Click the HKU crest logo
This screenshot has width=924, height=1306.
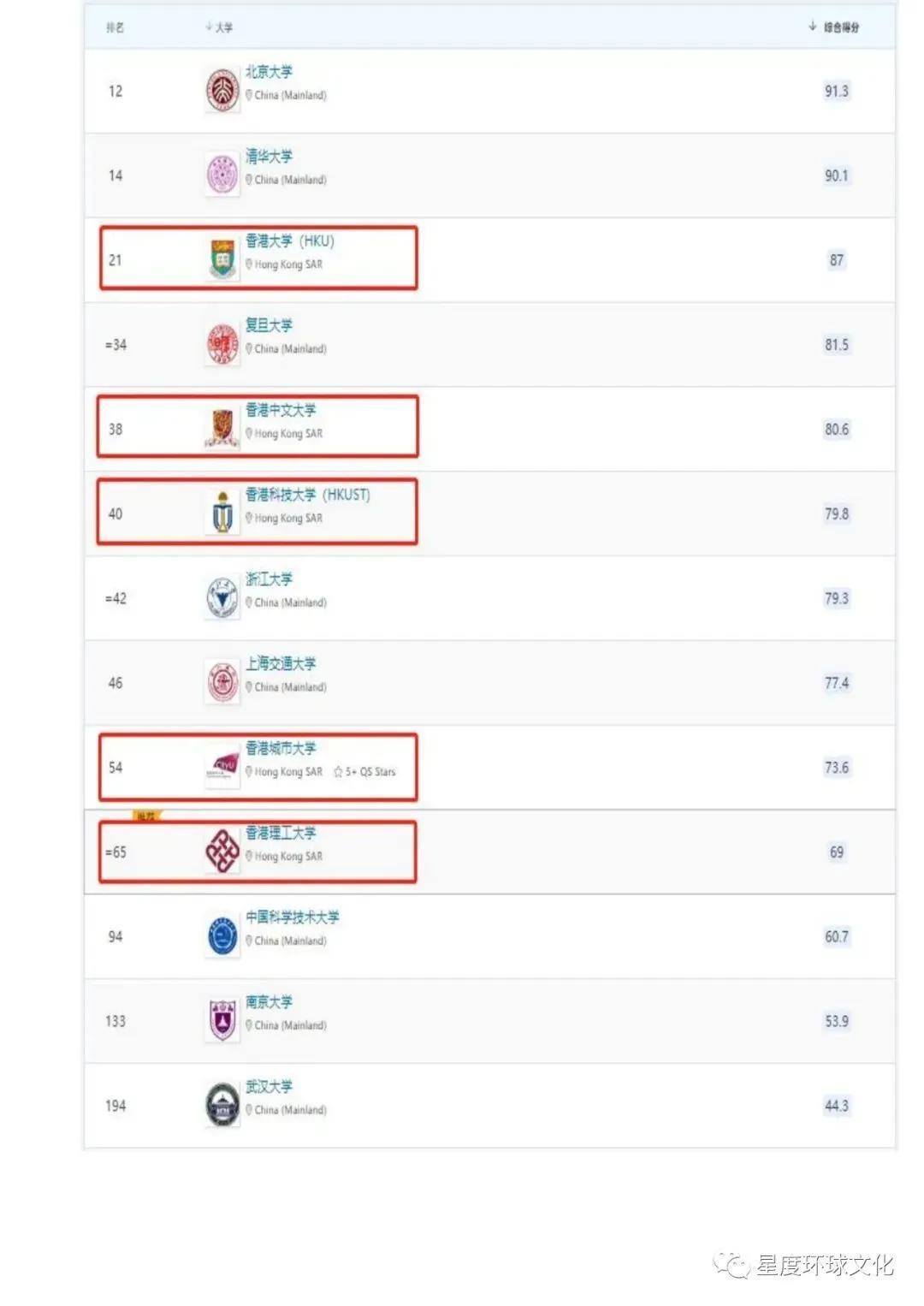[x=222, y=259]
